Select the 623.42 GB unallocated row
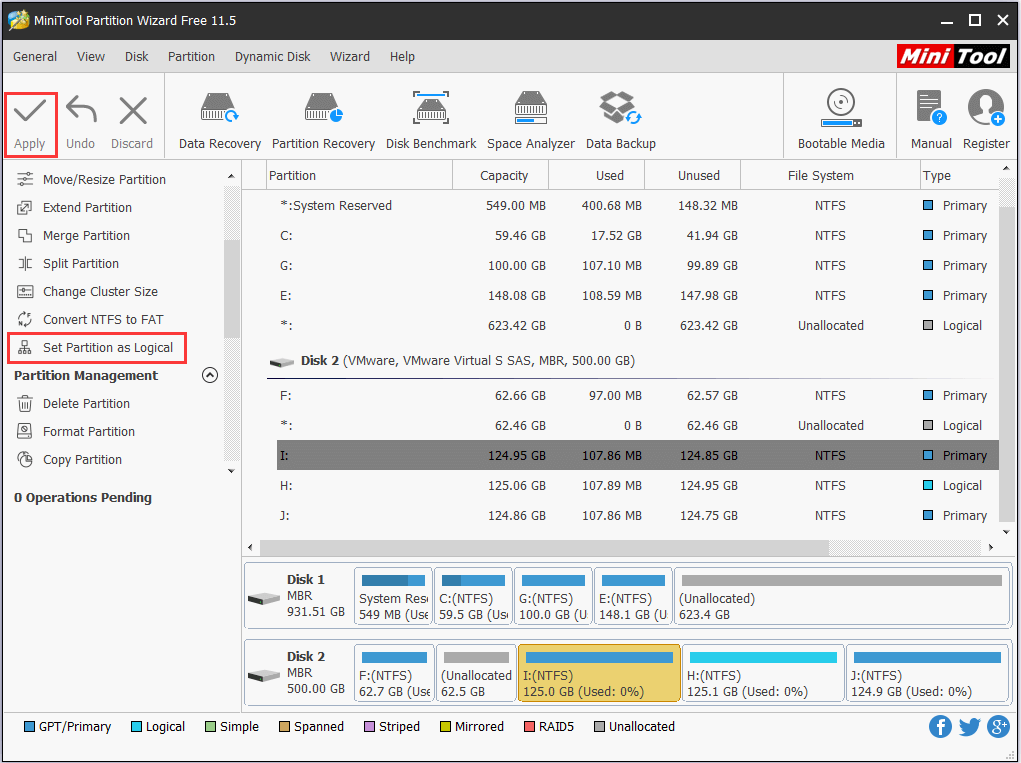 coord(637,326)
